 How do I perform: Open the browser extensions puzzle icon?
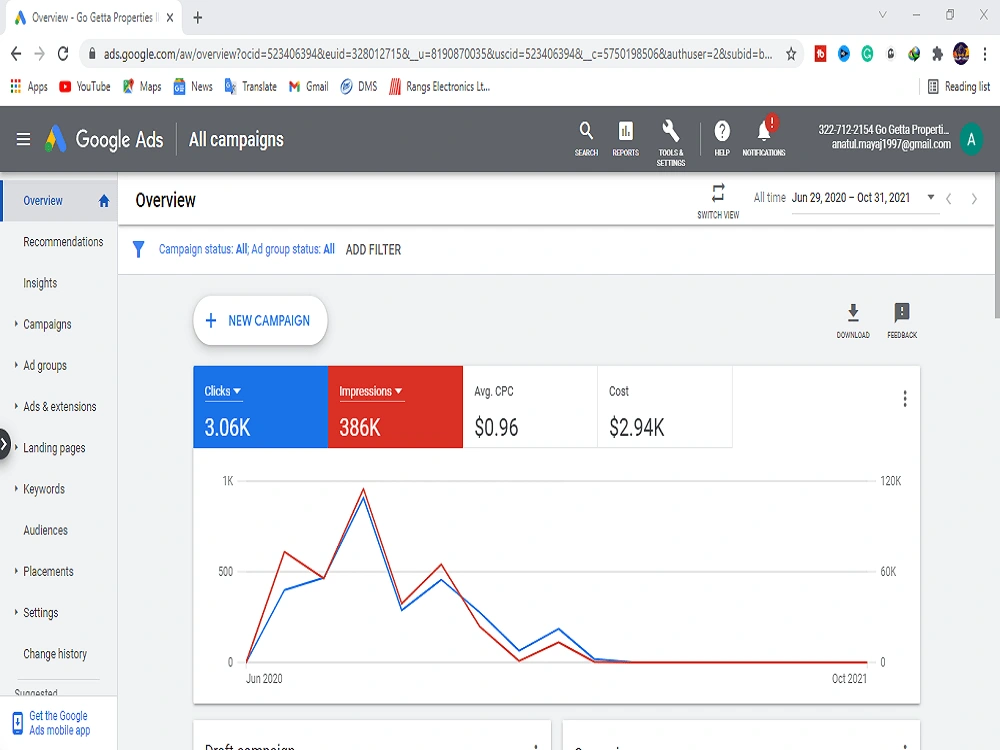[937, 54]
